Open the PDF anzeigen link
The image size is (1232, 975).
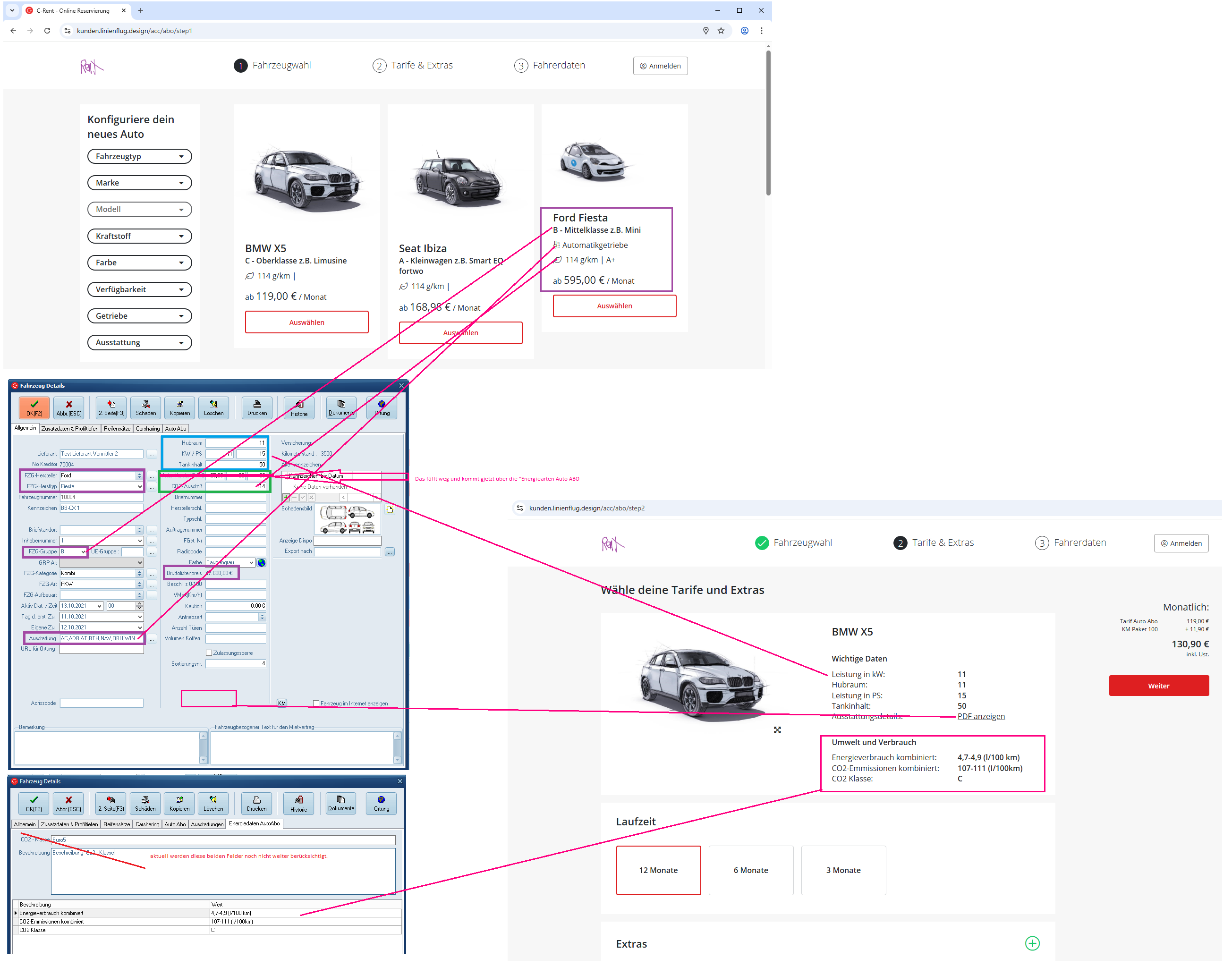(981, 716)
